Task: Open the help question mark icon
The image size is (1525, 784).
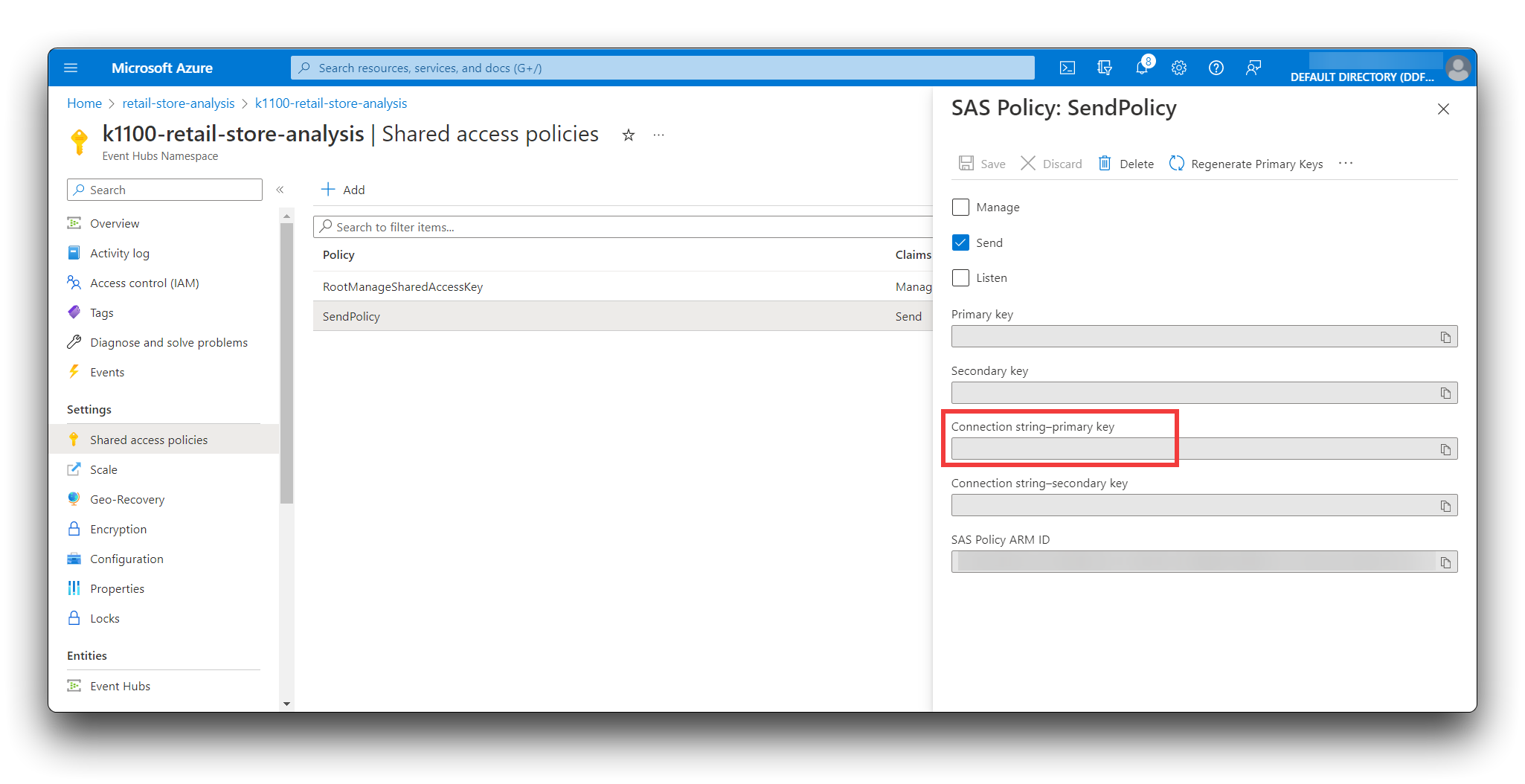Action: click(x=1216, y=68)
